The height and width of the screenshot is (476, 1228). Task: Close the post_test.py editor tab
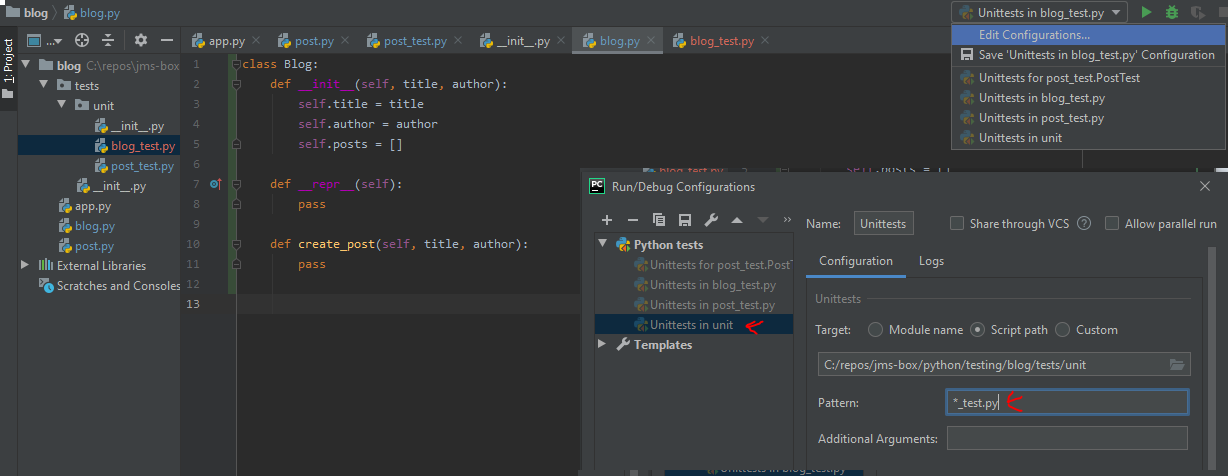point(457,41)
